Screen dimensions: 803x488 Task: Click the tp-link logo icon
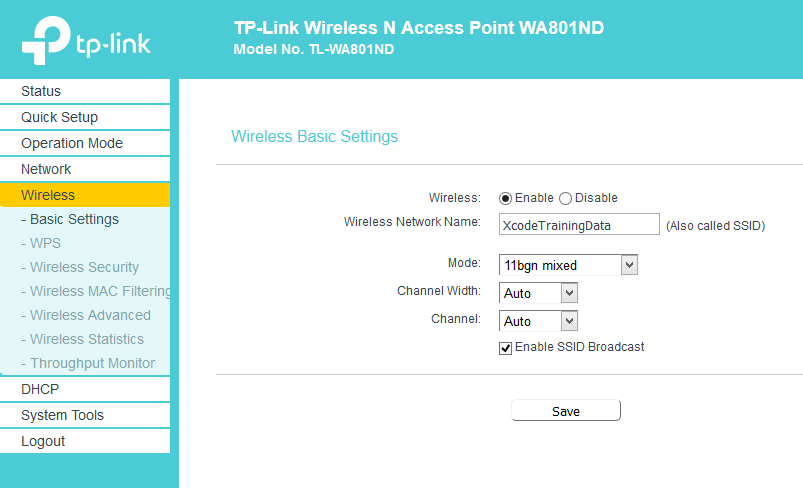[46, 40]
